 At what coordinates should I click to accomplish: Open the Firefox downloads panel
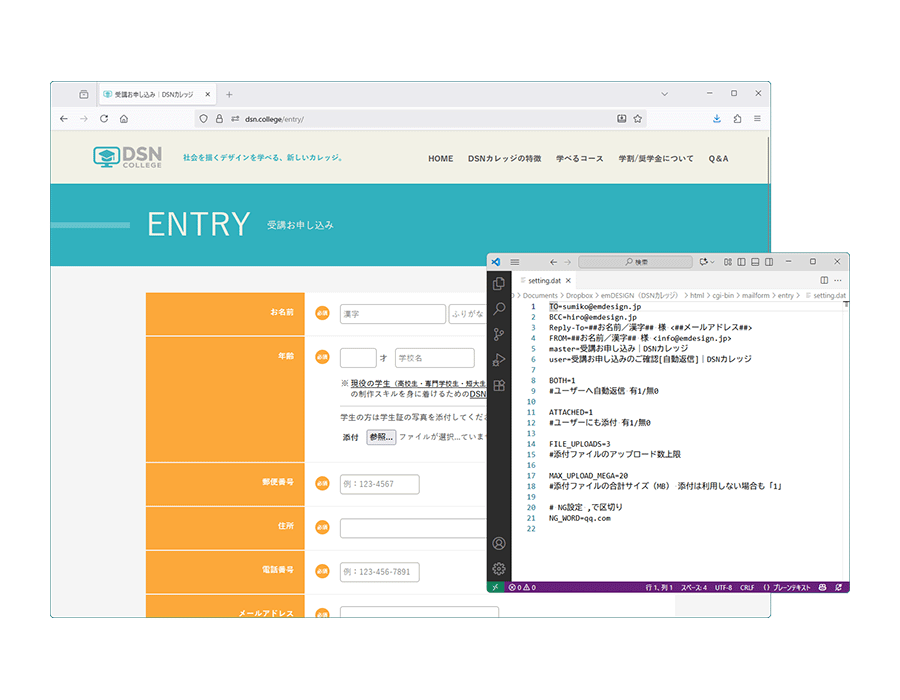tap(716, 118)
